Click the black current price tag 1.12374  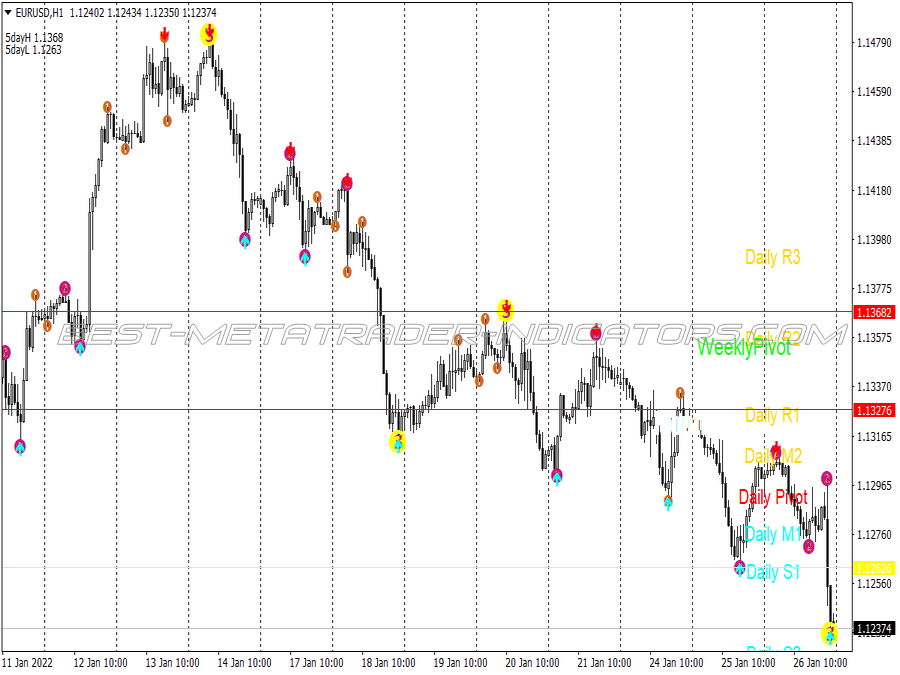click(x=874, y=629)
